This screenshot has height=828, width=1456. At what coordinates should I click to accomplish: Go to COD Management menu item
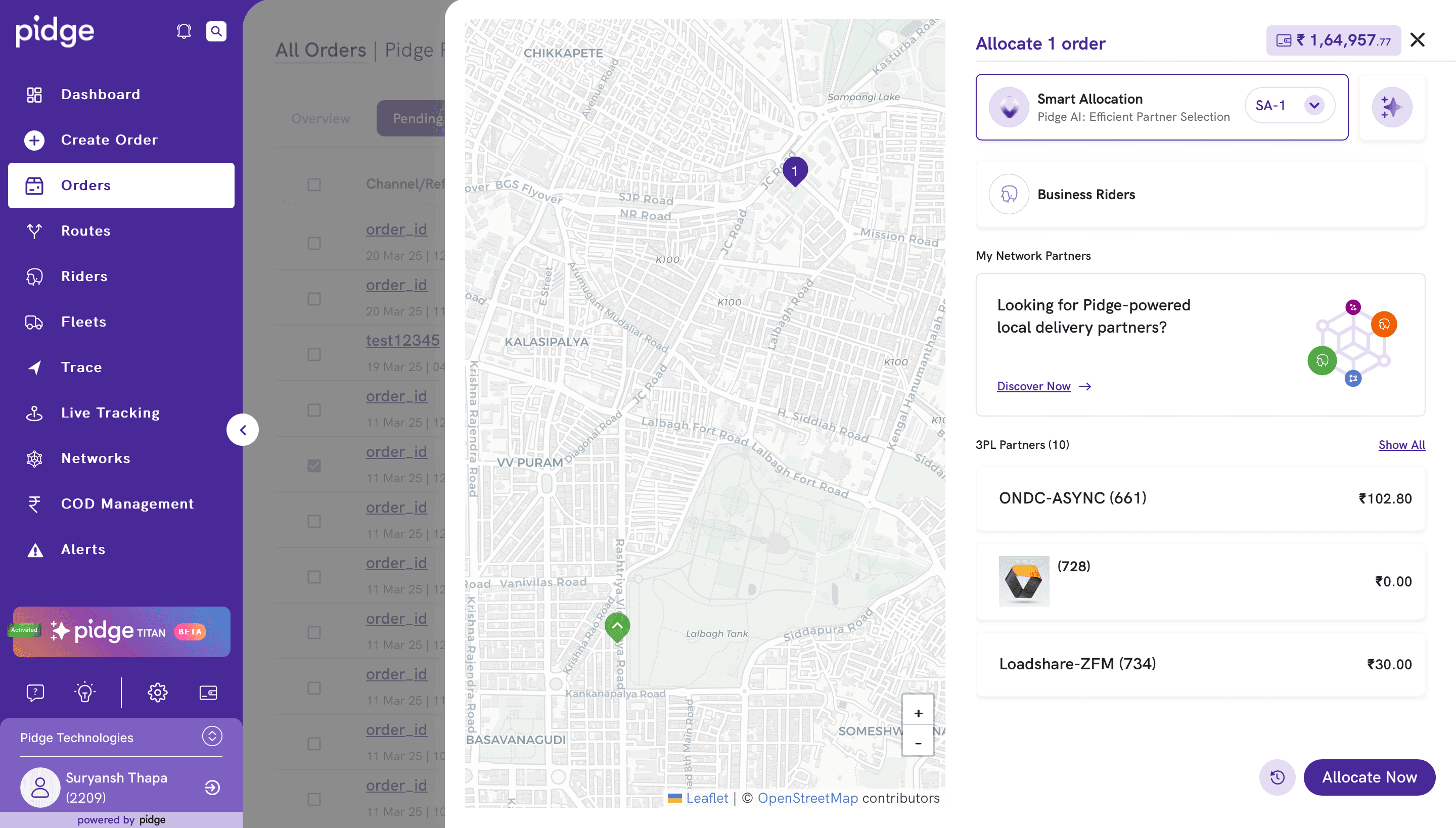(x=127, y=504)
